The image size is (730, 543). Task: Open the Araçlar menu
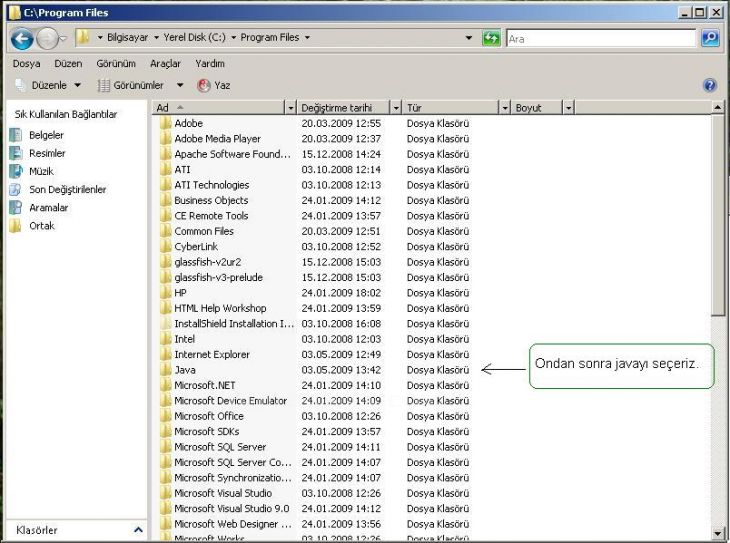(x=165, y=63)
